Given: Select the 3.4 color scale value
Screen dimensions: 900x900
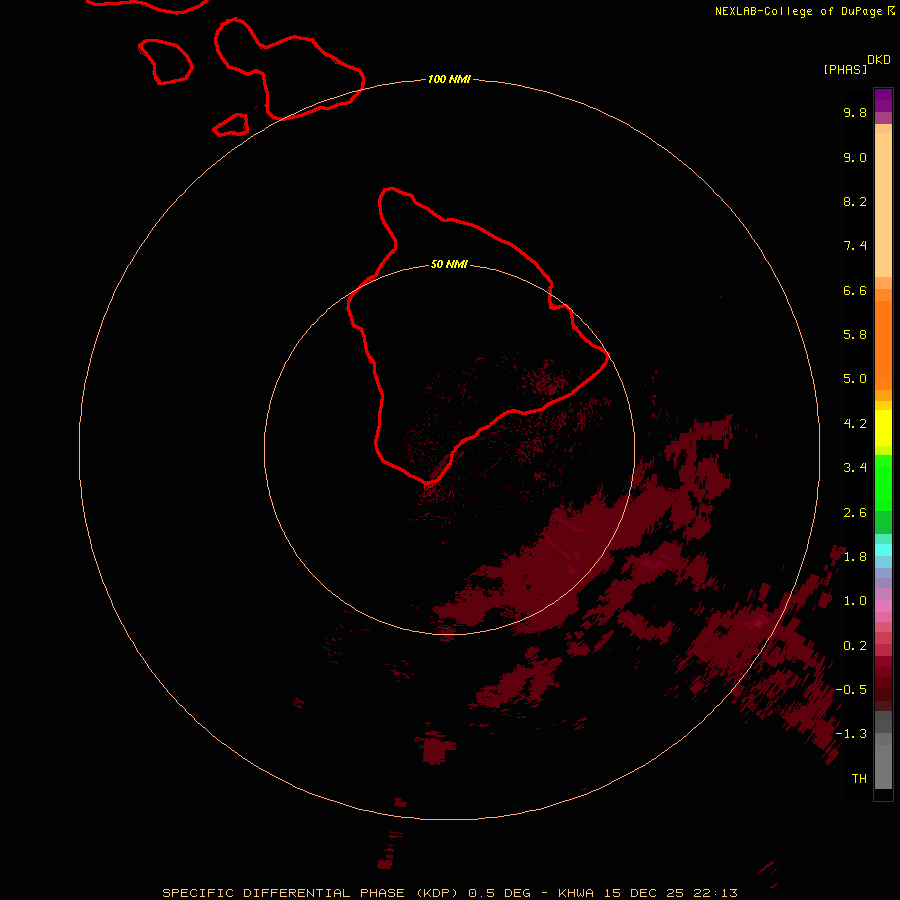Looking at the screenshot, I should click(x=855, y=468).
